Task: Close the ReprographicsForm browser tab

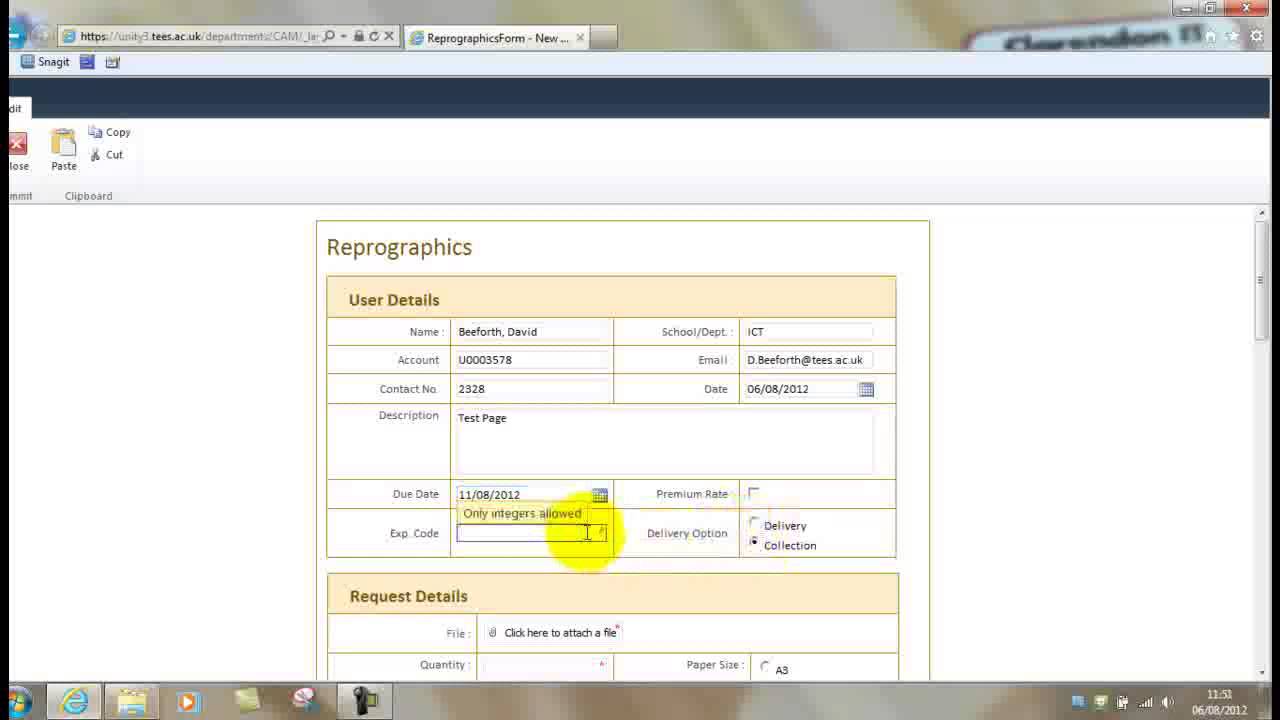Action: [580, 38]
